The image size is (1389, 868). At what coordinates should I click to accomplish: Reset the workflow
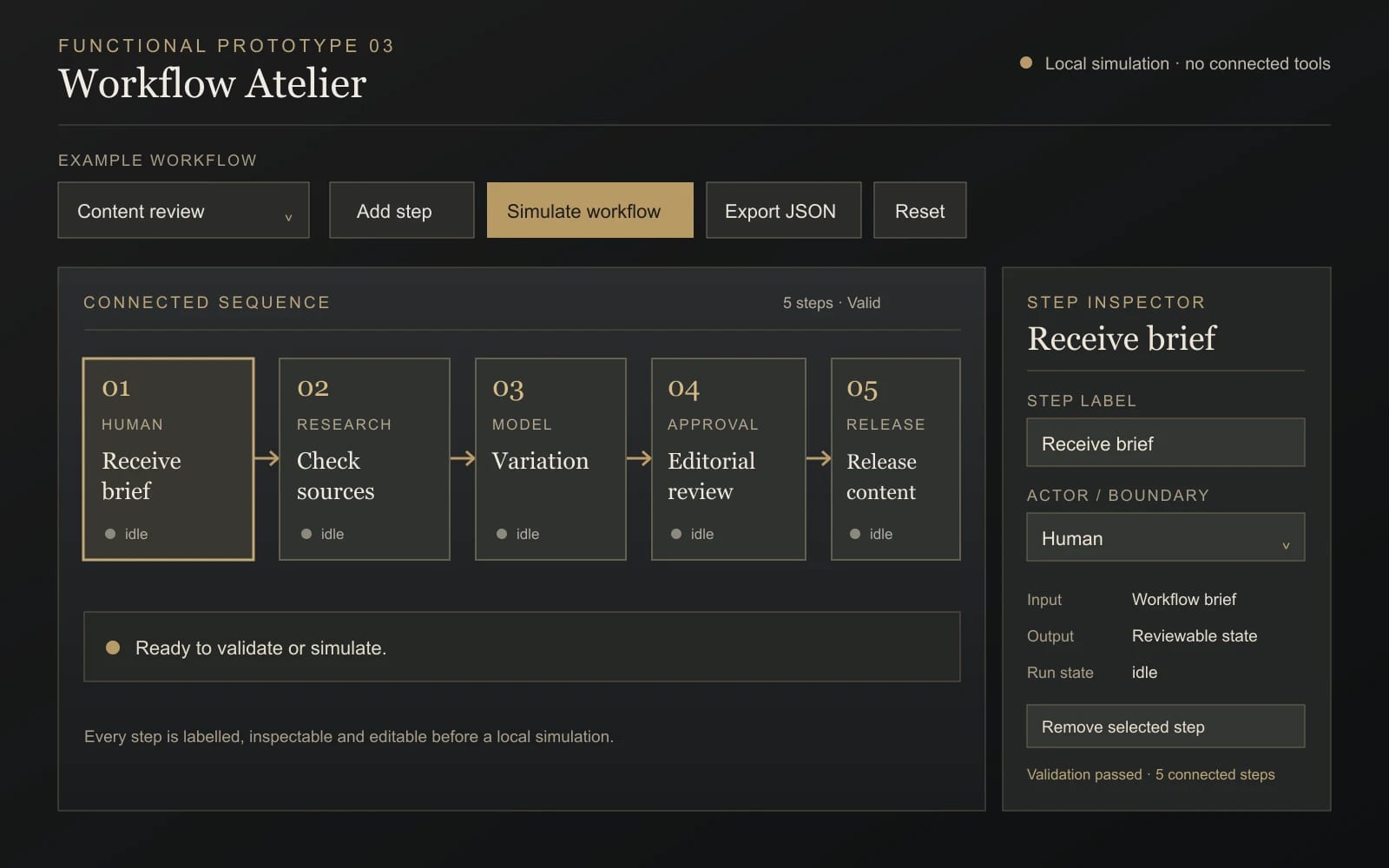[919, 210]
